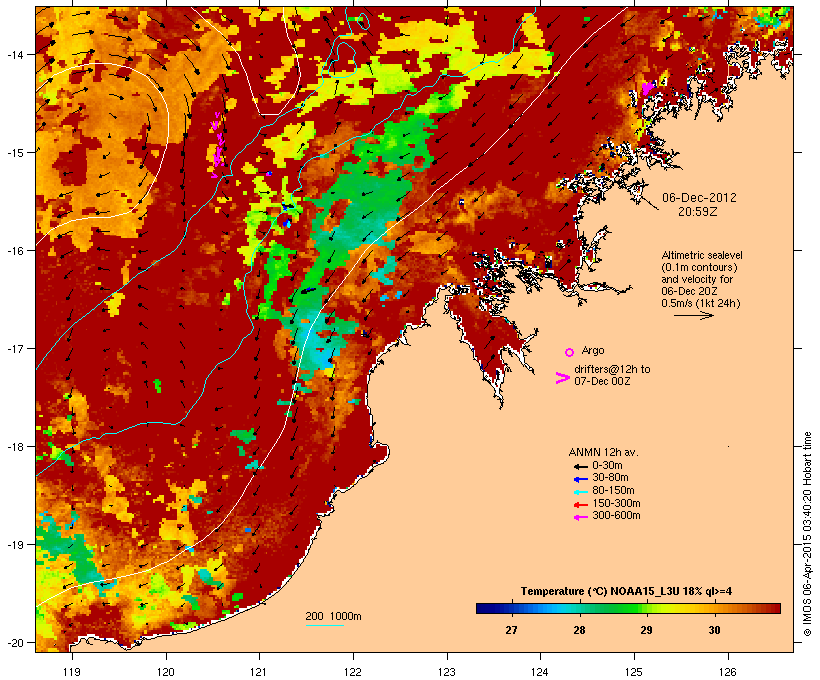
Task: Click the blue 30-80m legend arrow
Action: 580,479
